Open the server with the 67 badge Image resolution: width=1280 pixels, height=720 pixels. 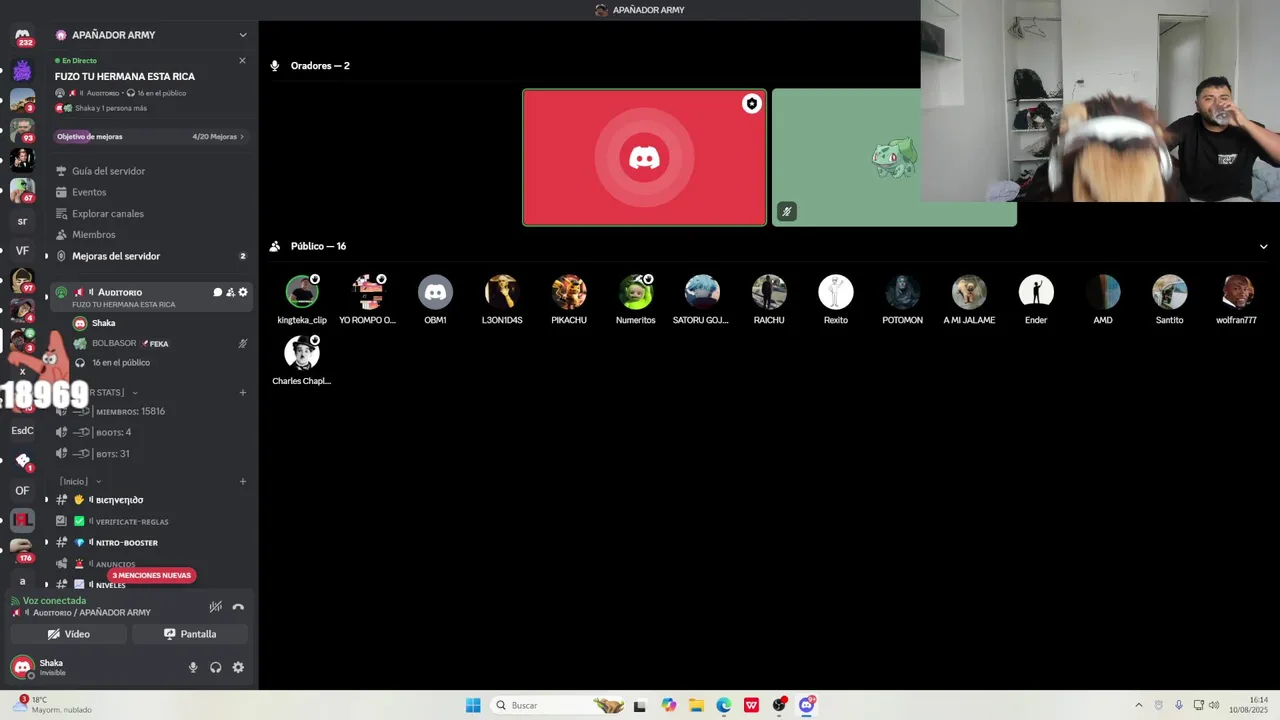click(x=22, y=190)
